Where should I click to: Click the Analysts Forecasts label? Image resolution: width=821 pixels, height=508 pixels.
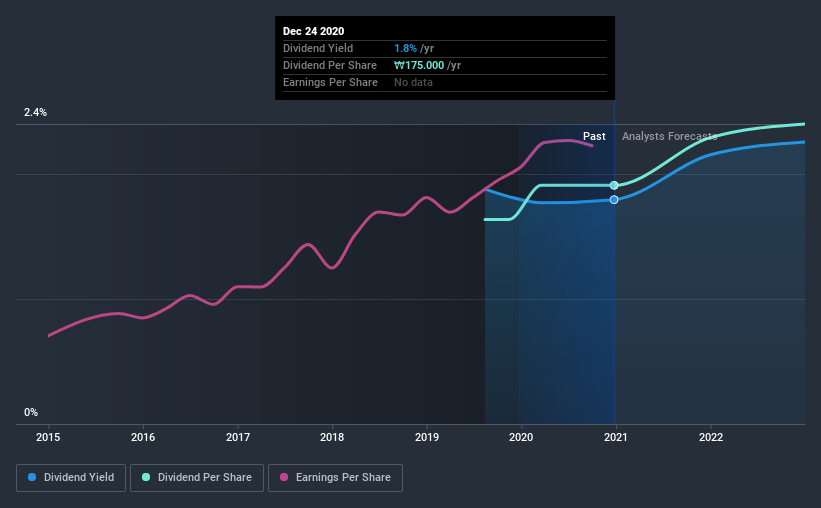click(670, 136)
